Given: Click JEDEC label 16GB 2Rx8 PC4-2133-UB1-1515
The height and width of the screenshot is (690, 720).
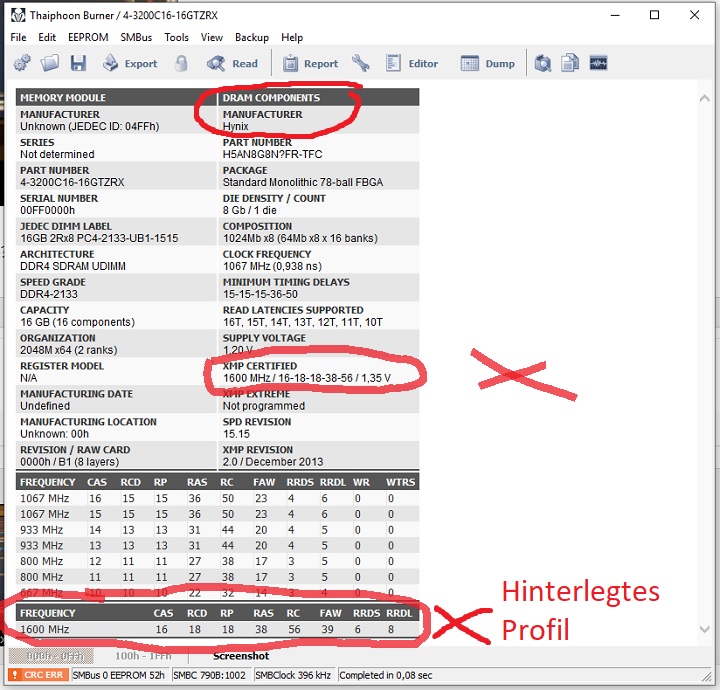Looking at the screenshot, I should 99,238.
